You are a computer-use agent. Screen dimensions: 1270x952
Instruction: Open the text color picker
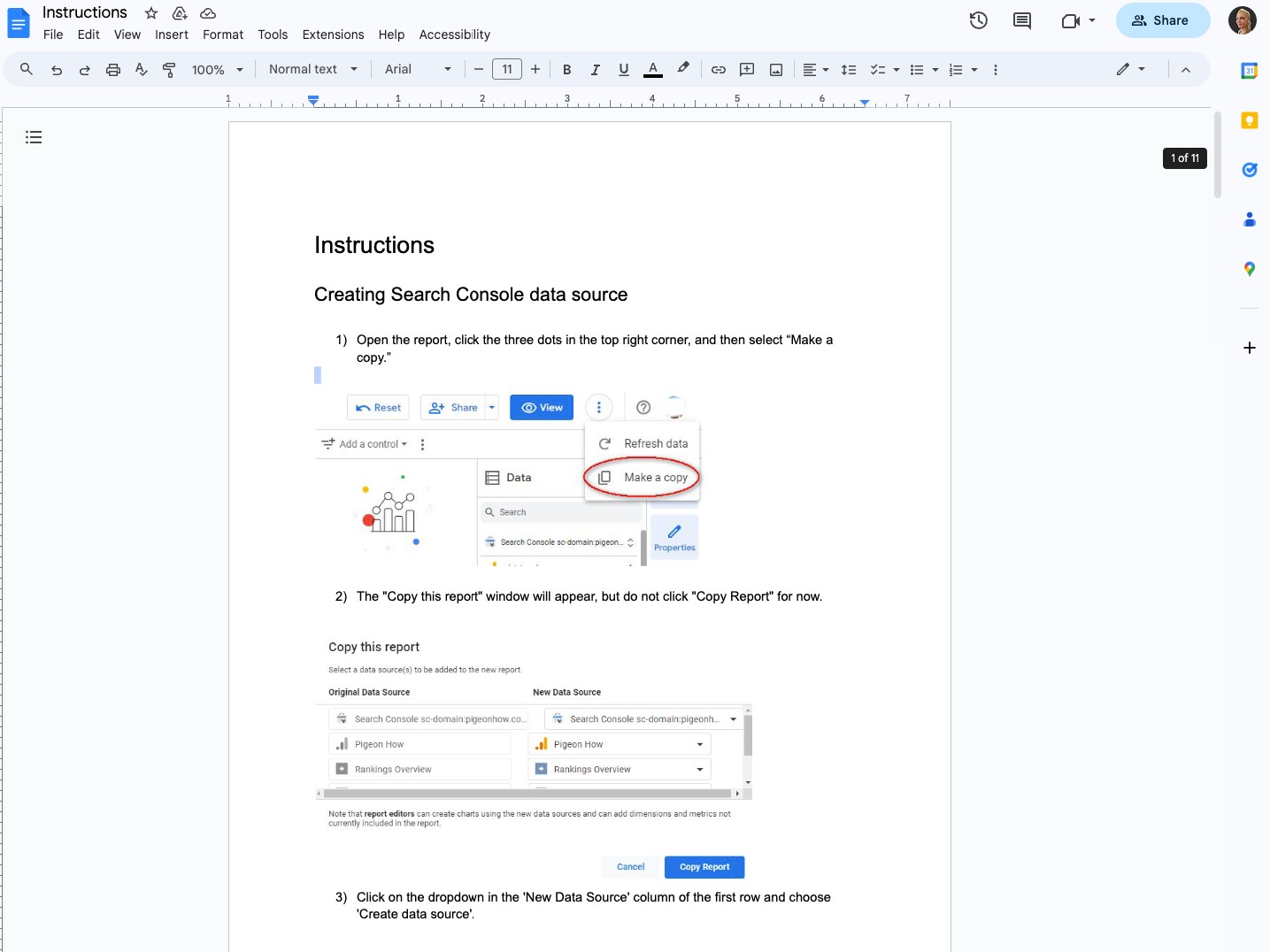653,69
